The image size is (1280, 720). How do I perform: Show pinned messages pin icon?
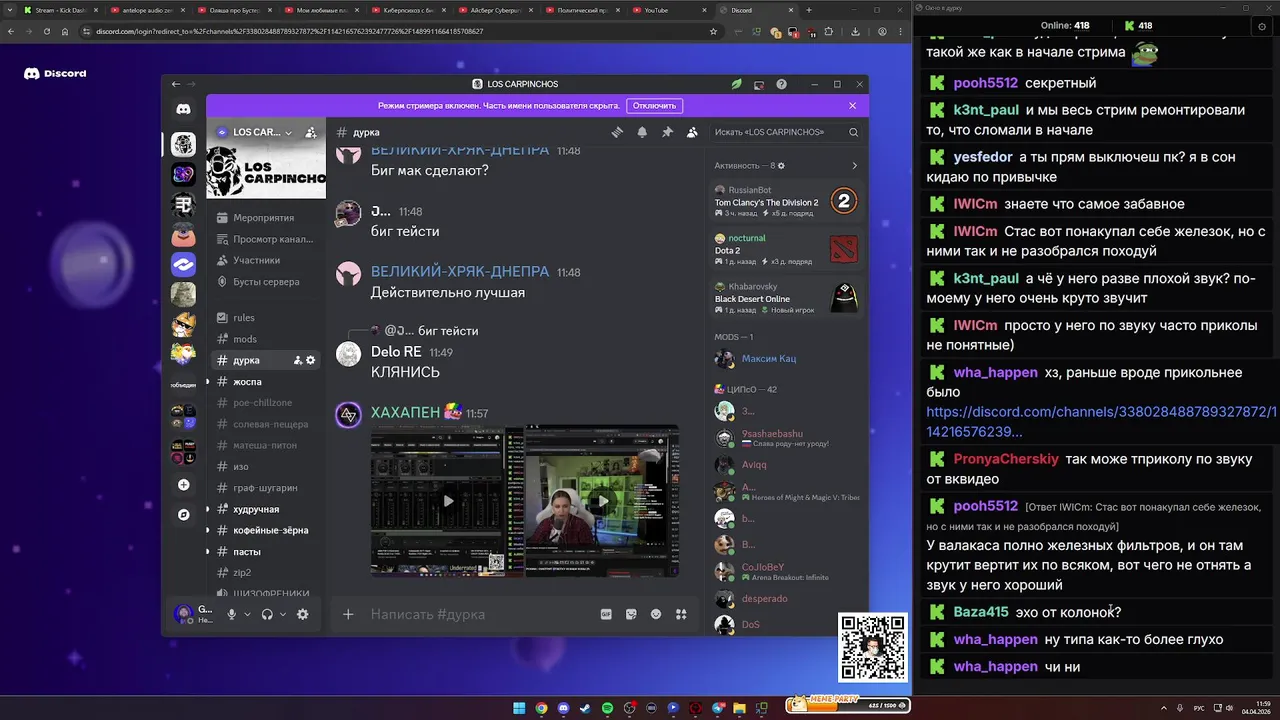coord(667,132)
